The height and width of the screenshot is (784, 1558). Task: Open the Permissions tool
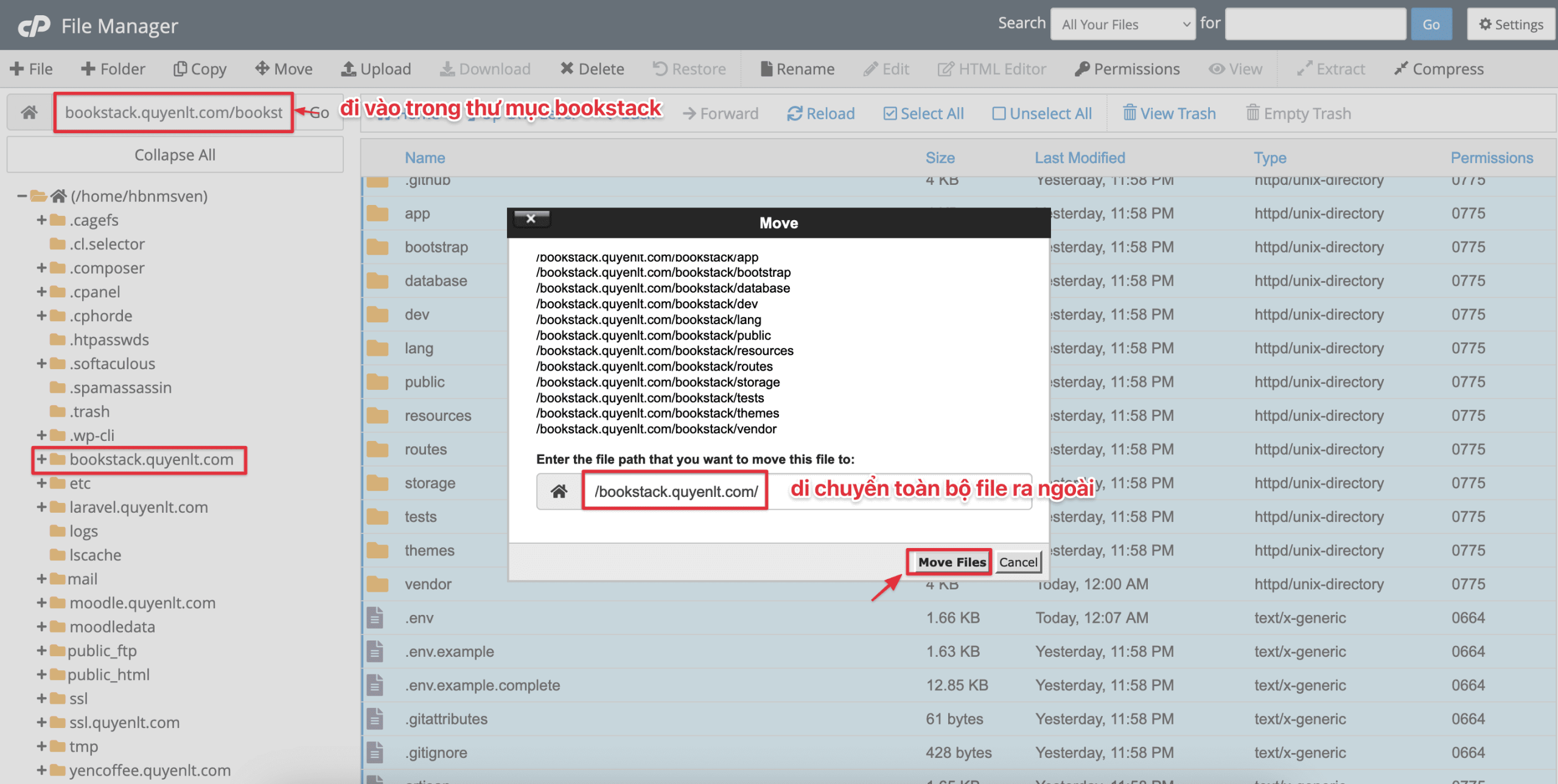pos(1127,69)
